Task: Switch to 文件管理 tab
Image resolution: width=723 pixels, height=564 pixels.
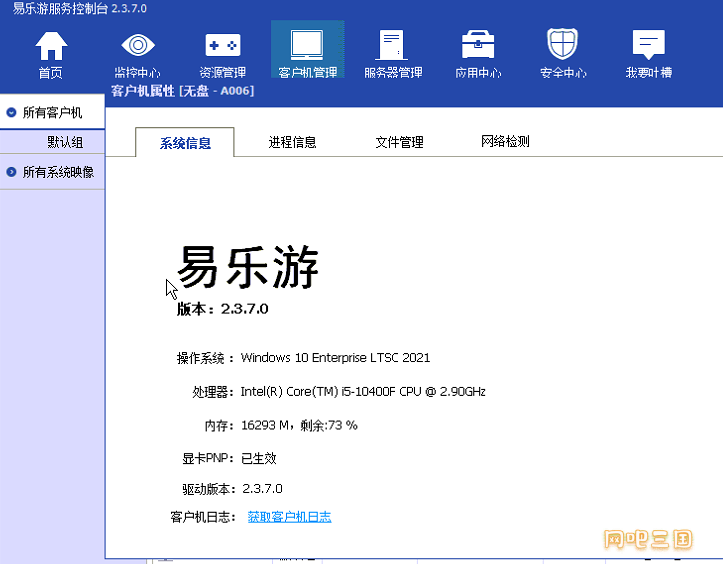Action: point(399,142)
